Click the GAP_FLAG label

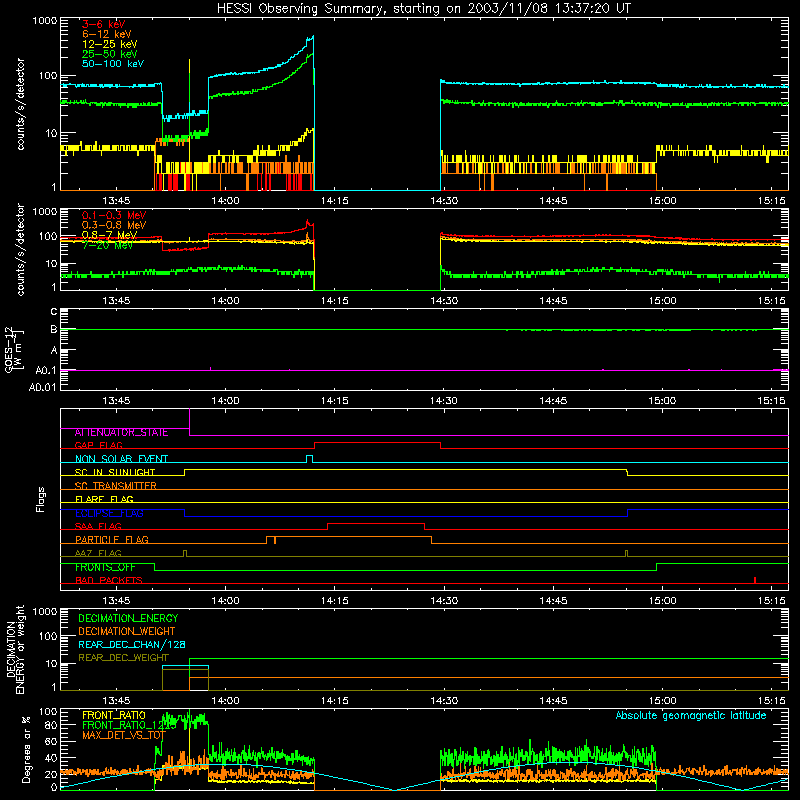(98, 445)
